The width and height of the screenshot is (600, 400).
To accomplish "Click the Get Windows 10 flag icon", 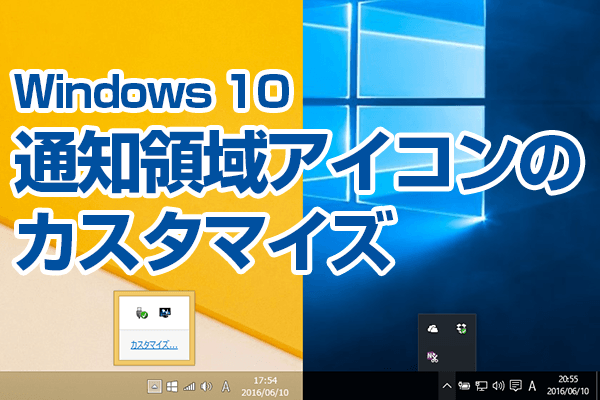I will [172, 387].
